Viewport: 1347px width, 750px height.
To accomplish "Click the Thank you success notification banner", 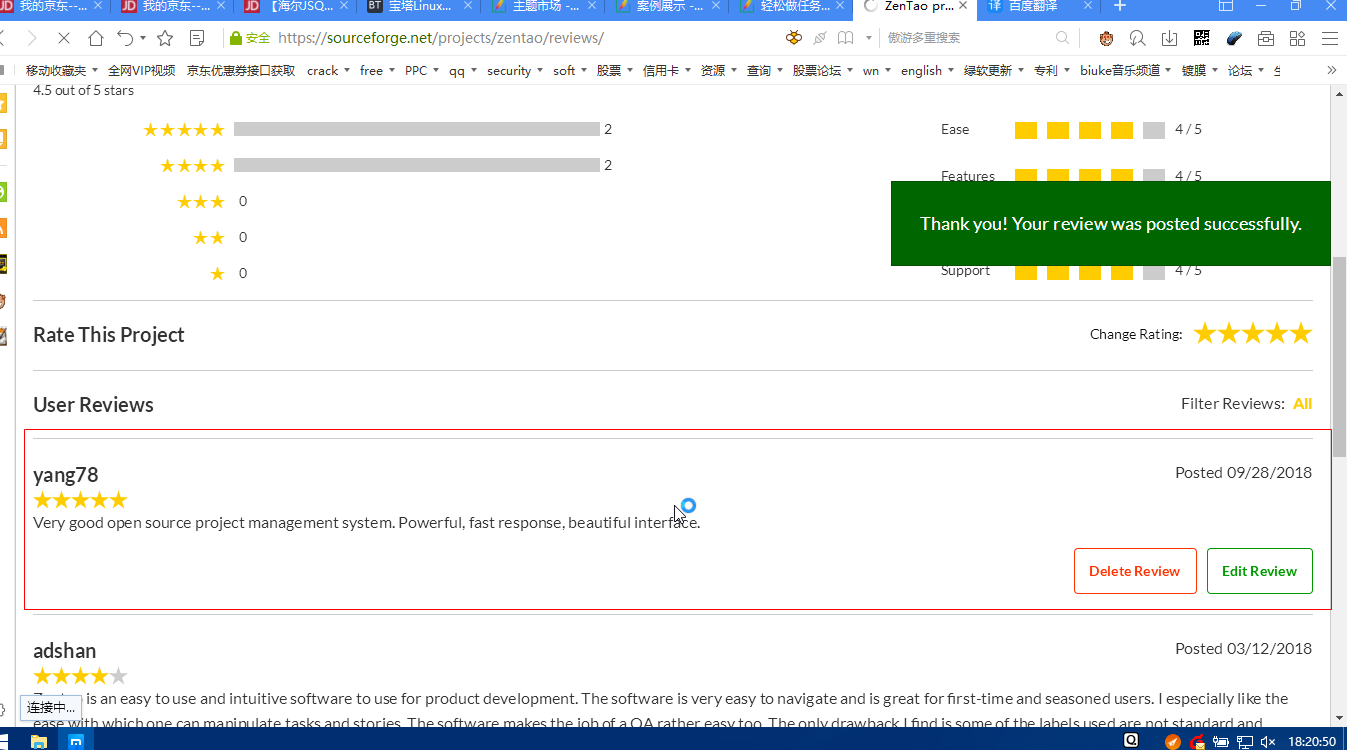I will pos(1111,223).
